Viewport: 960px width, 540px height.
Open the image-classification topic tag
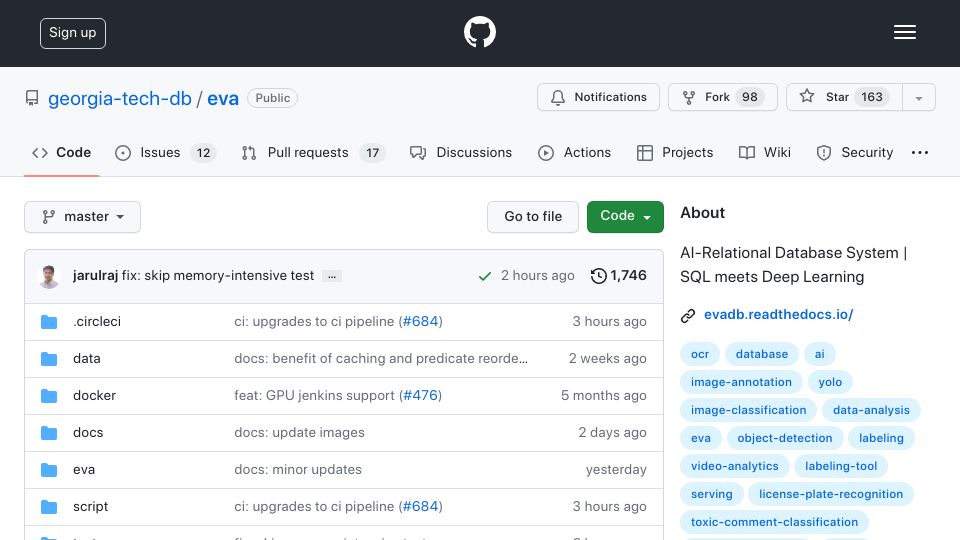(748, 410)
